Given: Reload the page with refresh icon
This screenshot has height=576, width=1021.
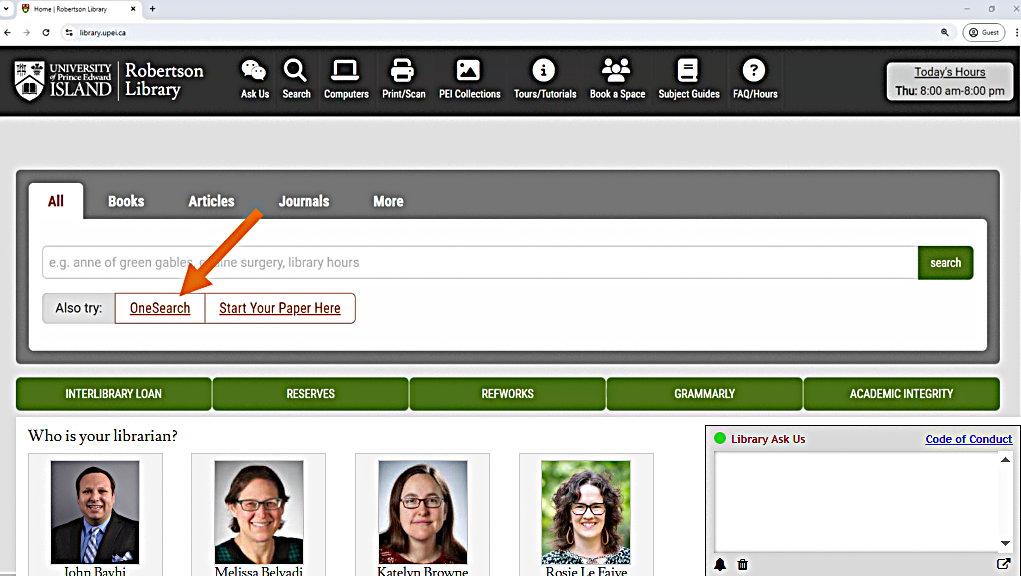Looking at the screenshot, I should [46, 33].
